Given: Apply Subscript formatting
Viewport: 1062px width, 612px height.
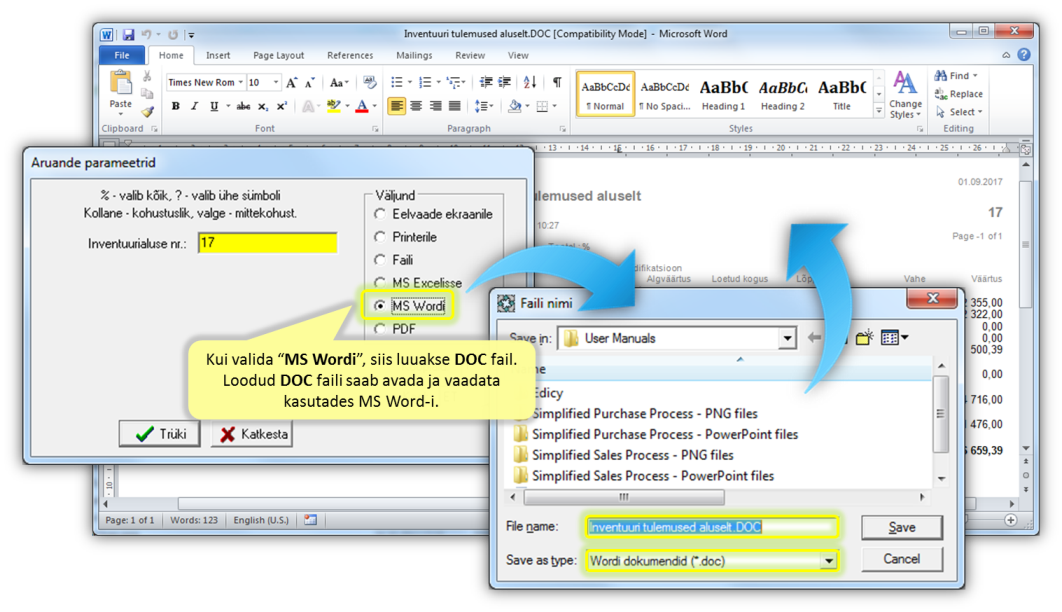Looking at the screenshot, I should 263,106.
